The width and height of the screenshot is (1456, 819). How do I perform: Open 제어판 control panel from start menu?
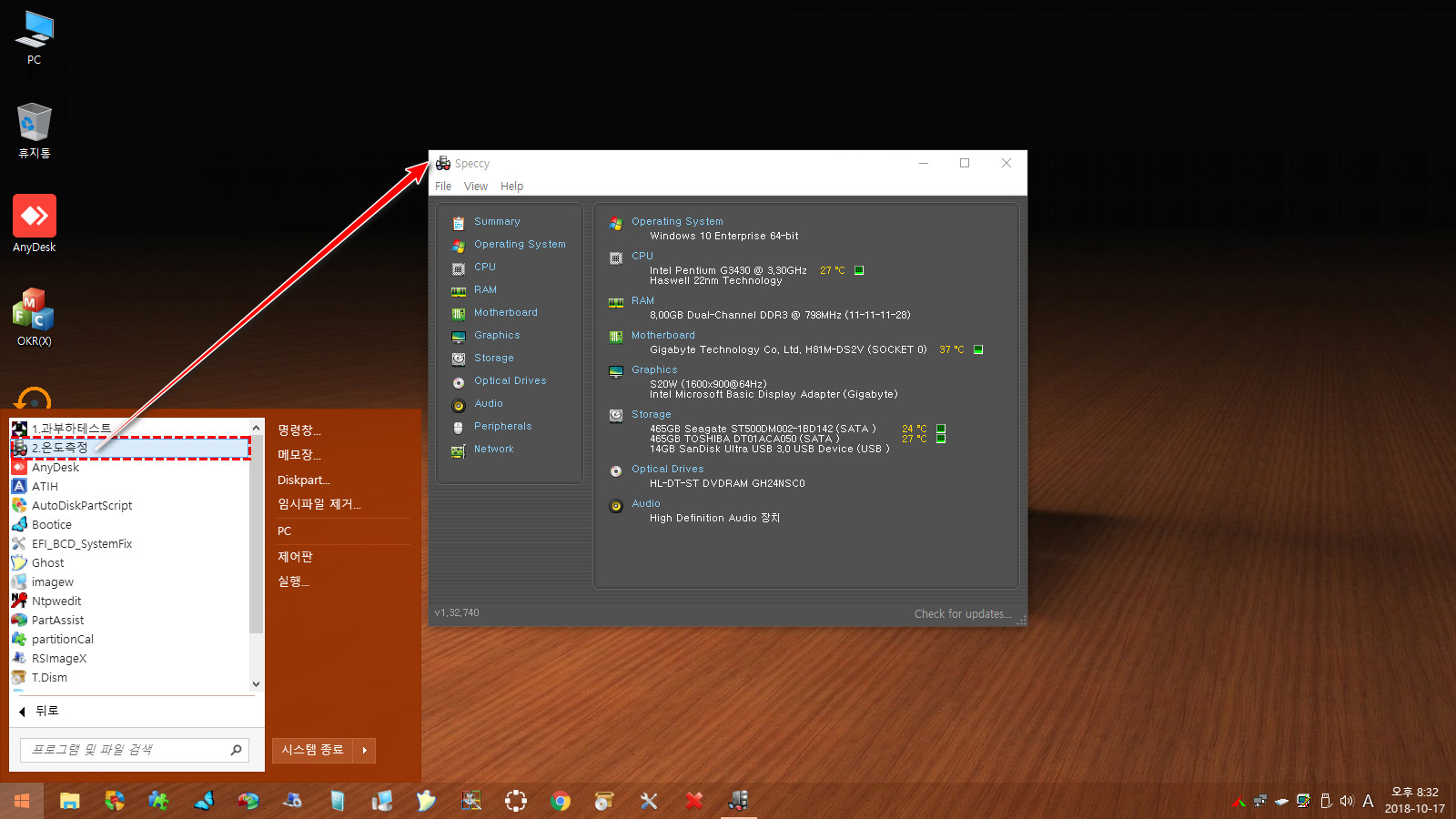(295, 557)
